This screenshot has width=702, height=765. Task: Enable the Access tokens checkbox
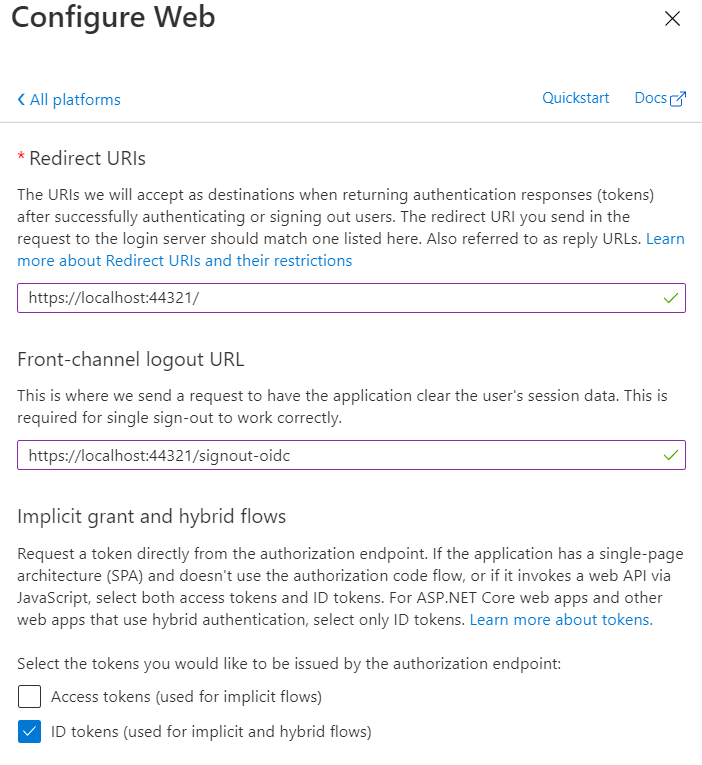tap(29, 697)
